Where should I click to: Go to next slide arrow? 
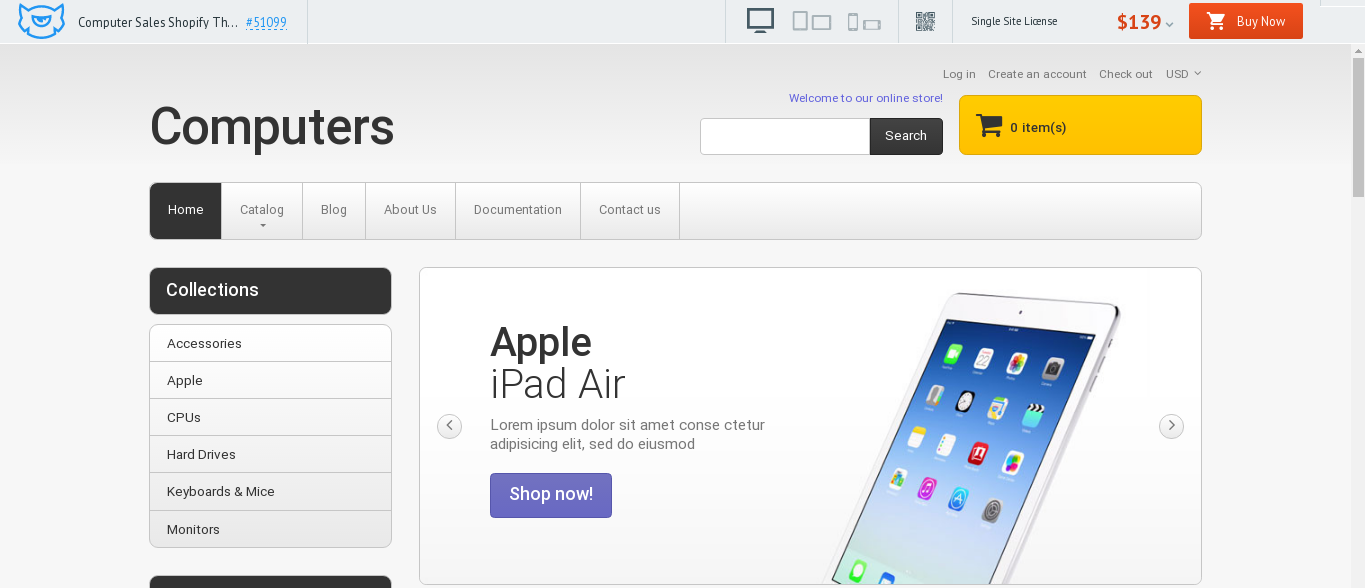pyautogui.click(x=1171, y=426)
